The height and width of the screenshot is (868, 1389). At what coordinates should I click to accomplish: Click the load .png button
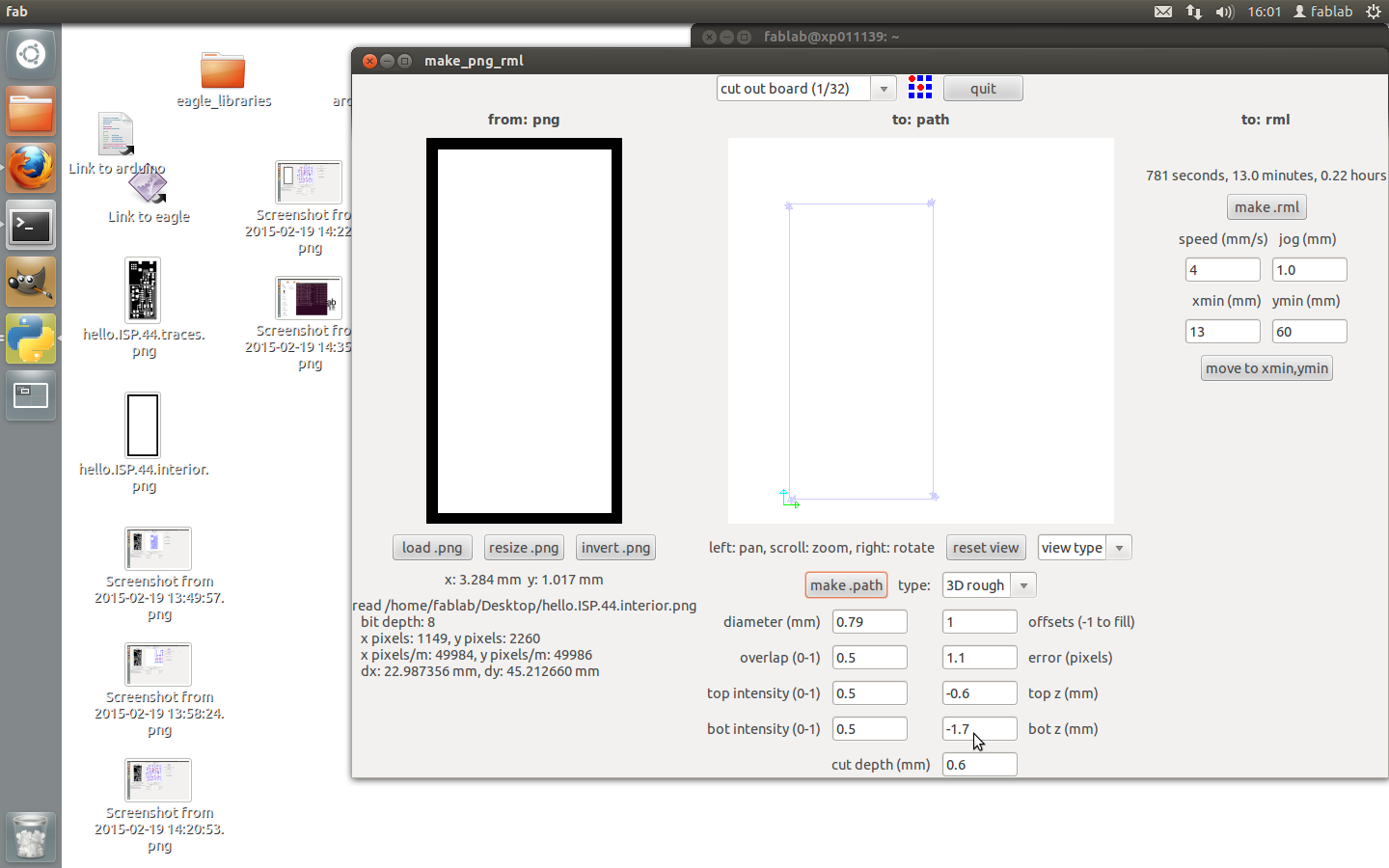432,548
